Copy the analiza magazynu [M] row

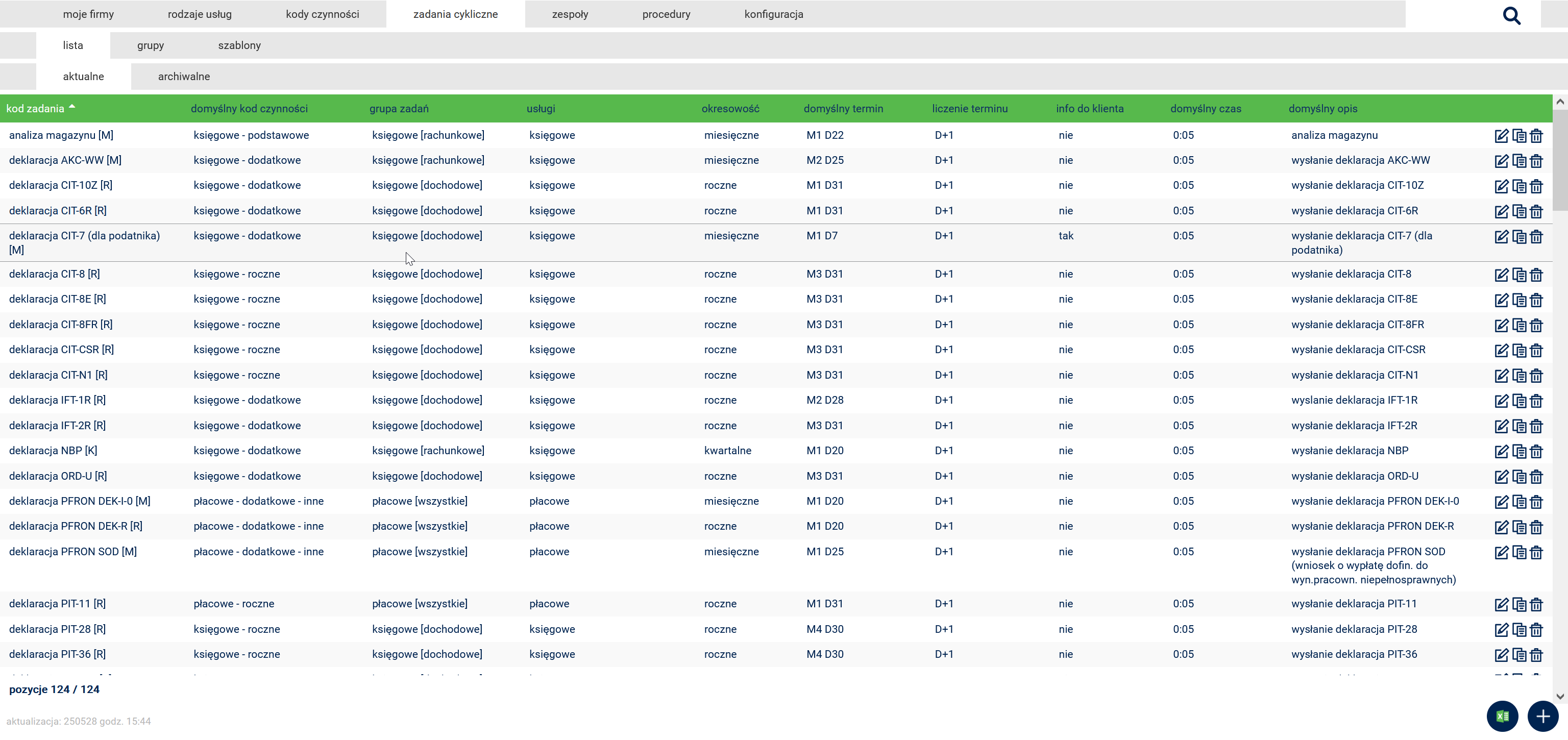1520,136
